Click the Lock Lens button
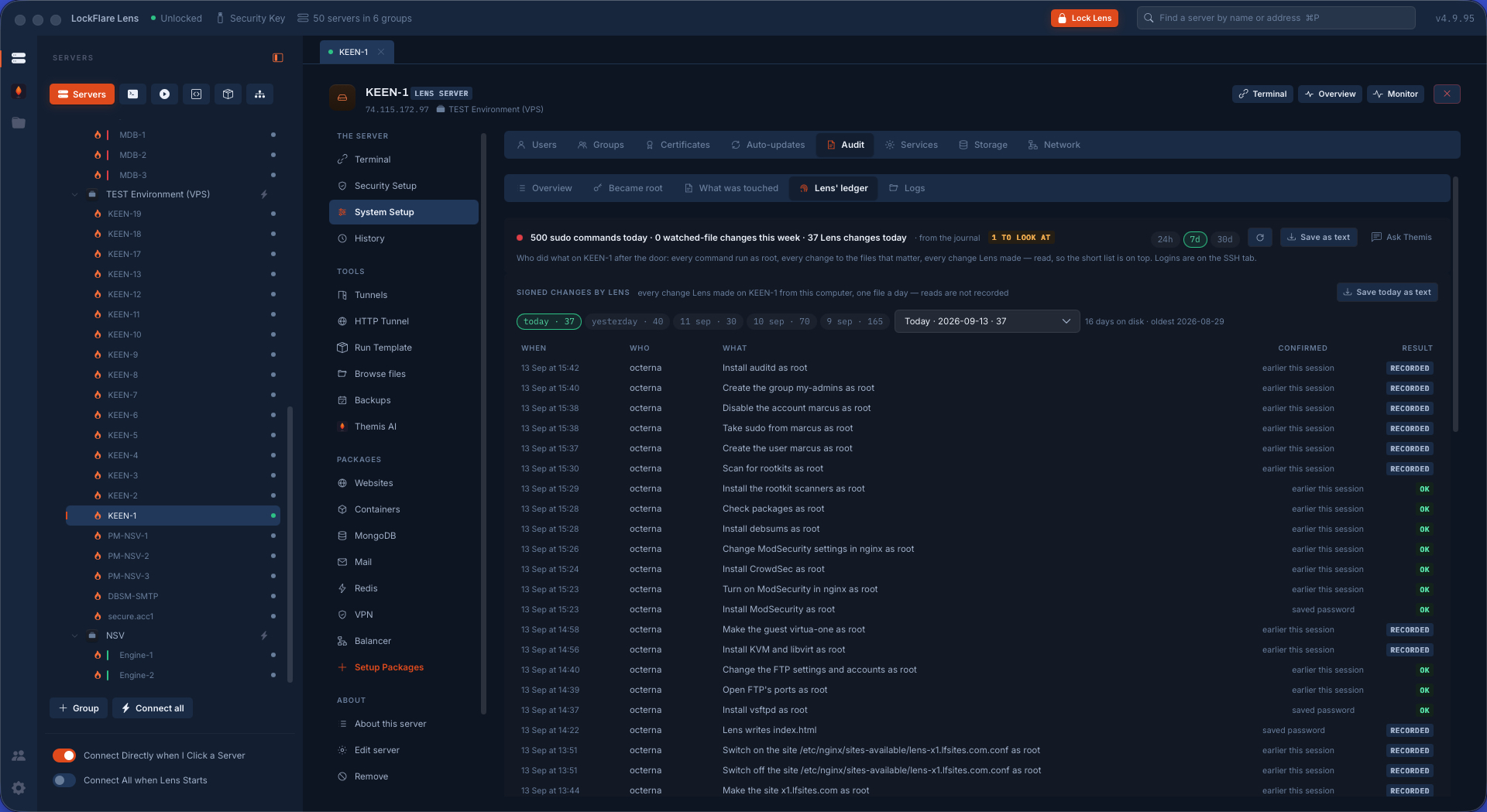Image resolution: width=1487 pixels, height=812 pixels. click(x=1084, y=18)
